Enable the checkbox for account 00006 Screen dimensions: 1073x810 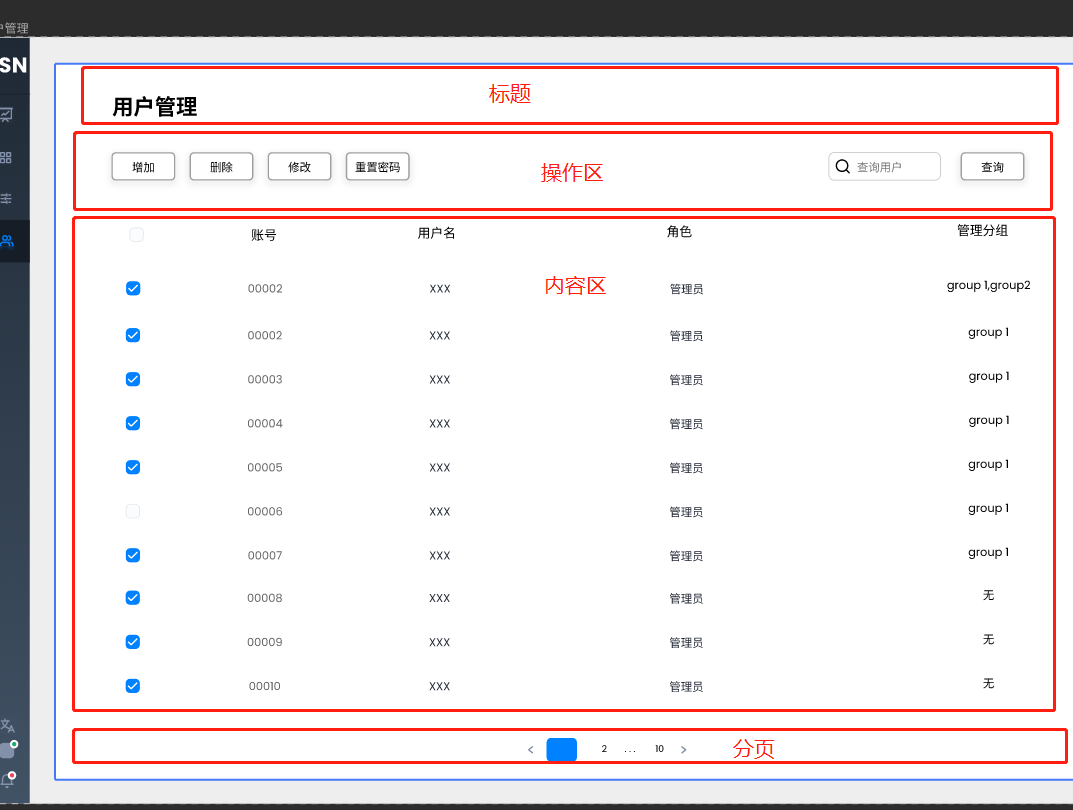(x=133, y=511)
